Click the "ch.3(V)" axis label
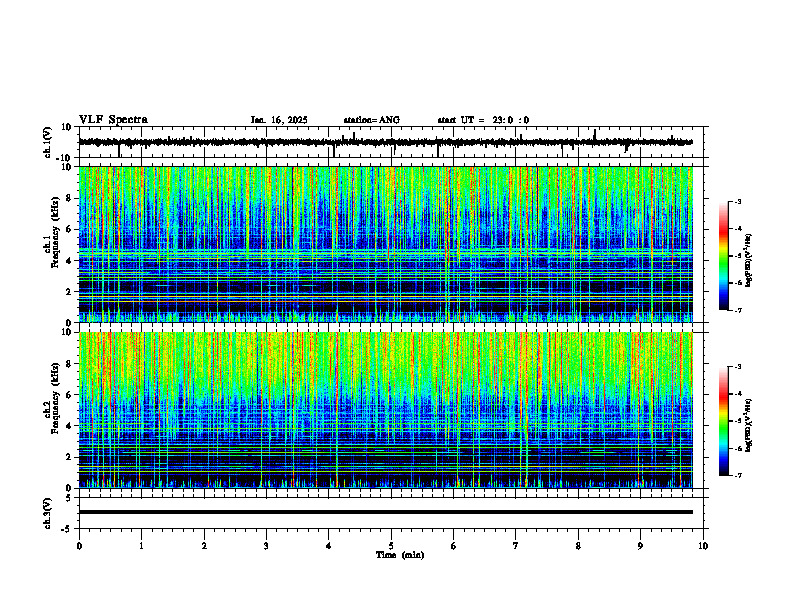The width and height of the screenshot is (792, 612). coord(47,513)
